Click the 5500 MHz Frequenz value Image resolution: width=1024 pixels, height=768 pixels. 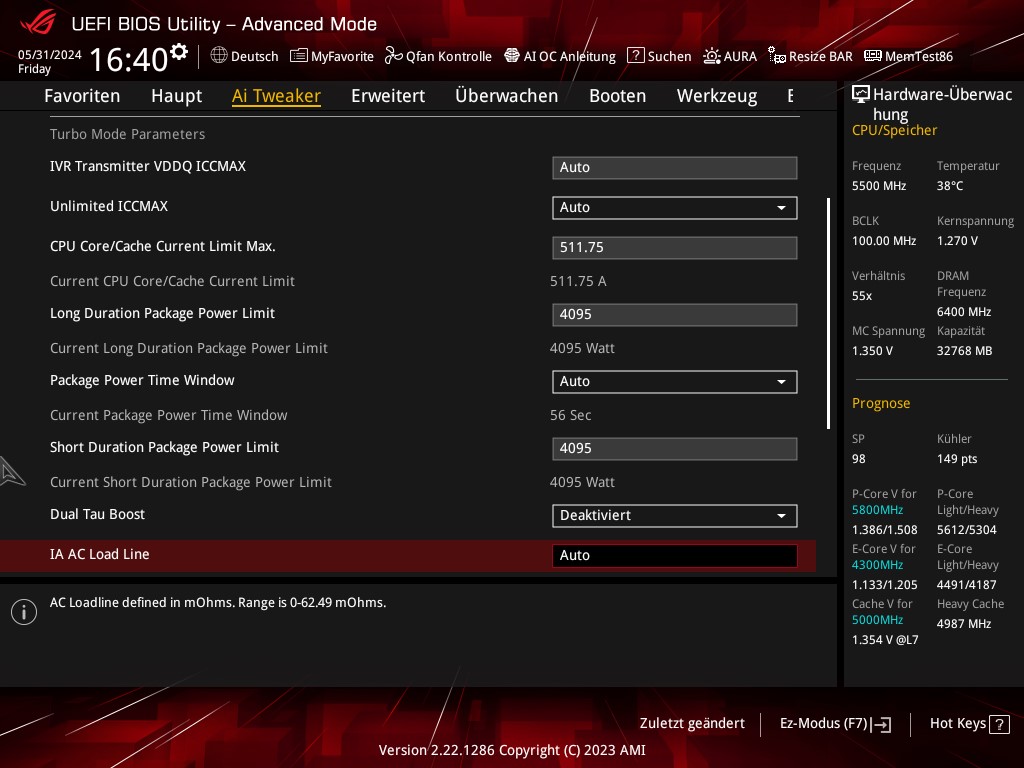pyautogui.click(x=879, y=185)
